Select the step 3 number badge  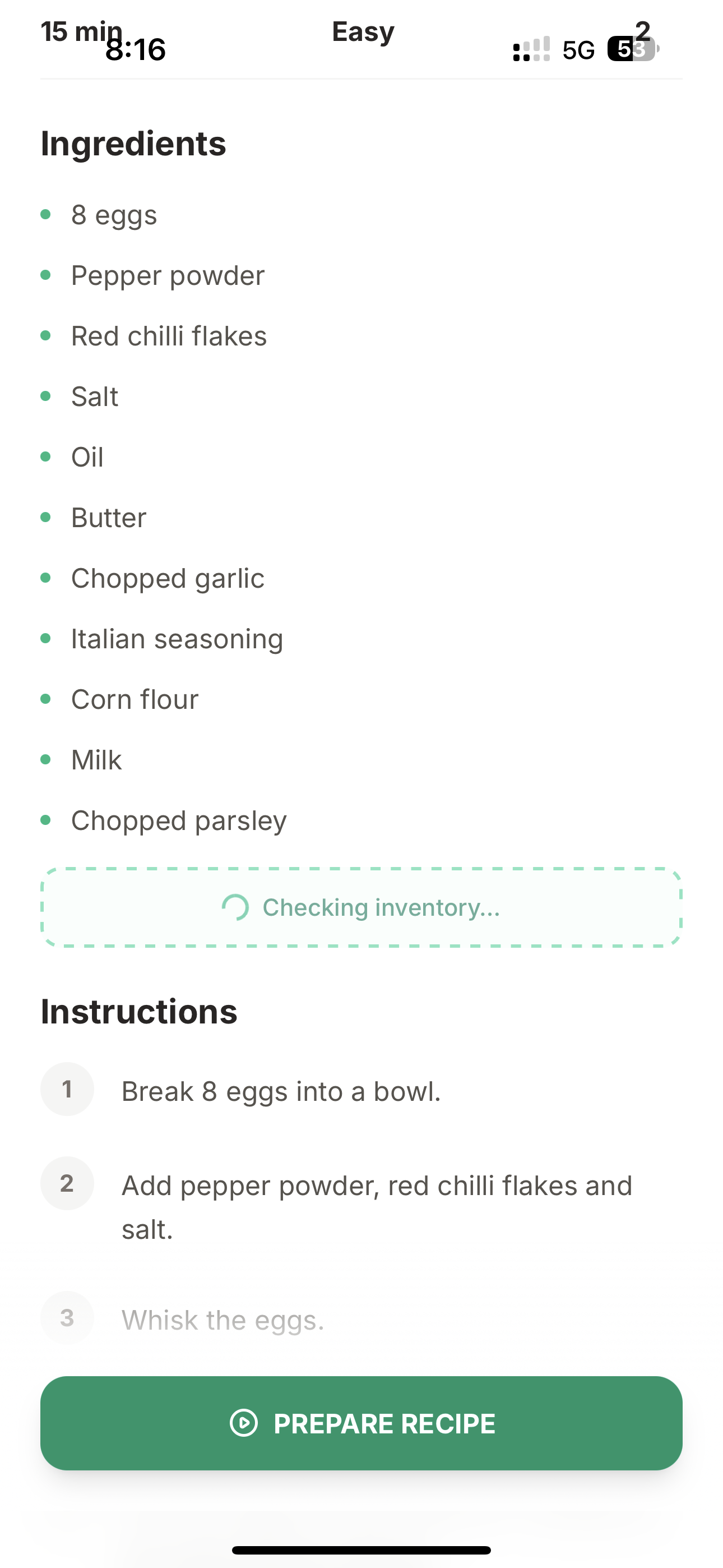pyautogui.click(x=67, y=1318)
